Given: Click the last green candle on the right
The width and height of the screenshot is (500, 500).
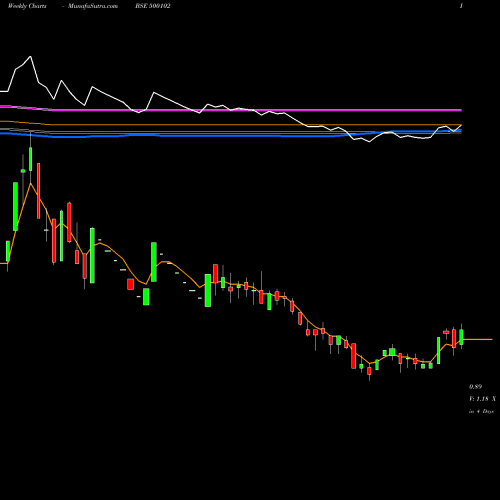Looking at the screenshot, I should coord(462,337).
